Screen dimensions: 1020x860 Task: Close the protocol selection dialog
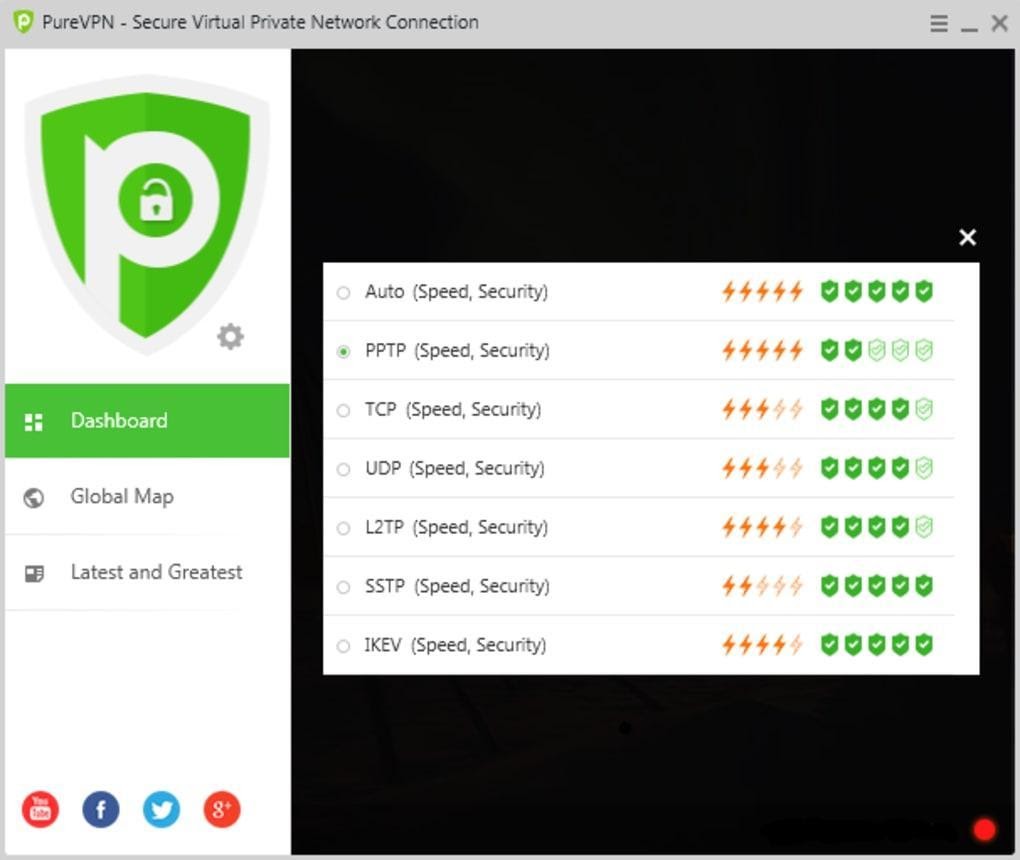click(966, 237)
